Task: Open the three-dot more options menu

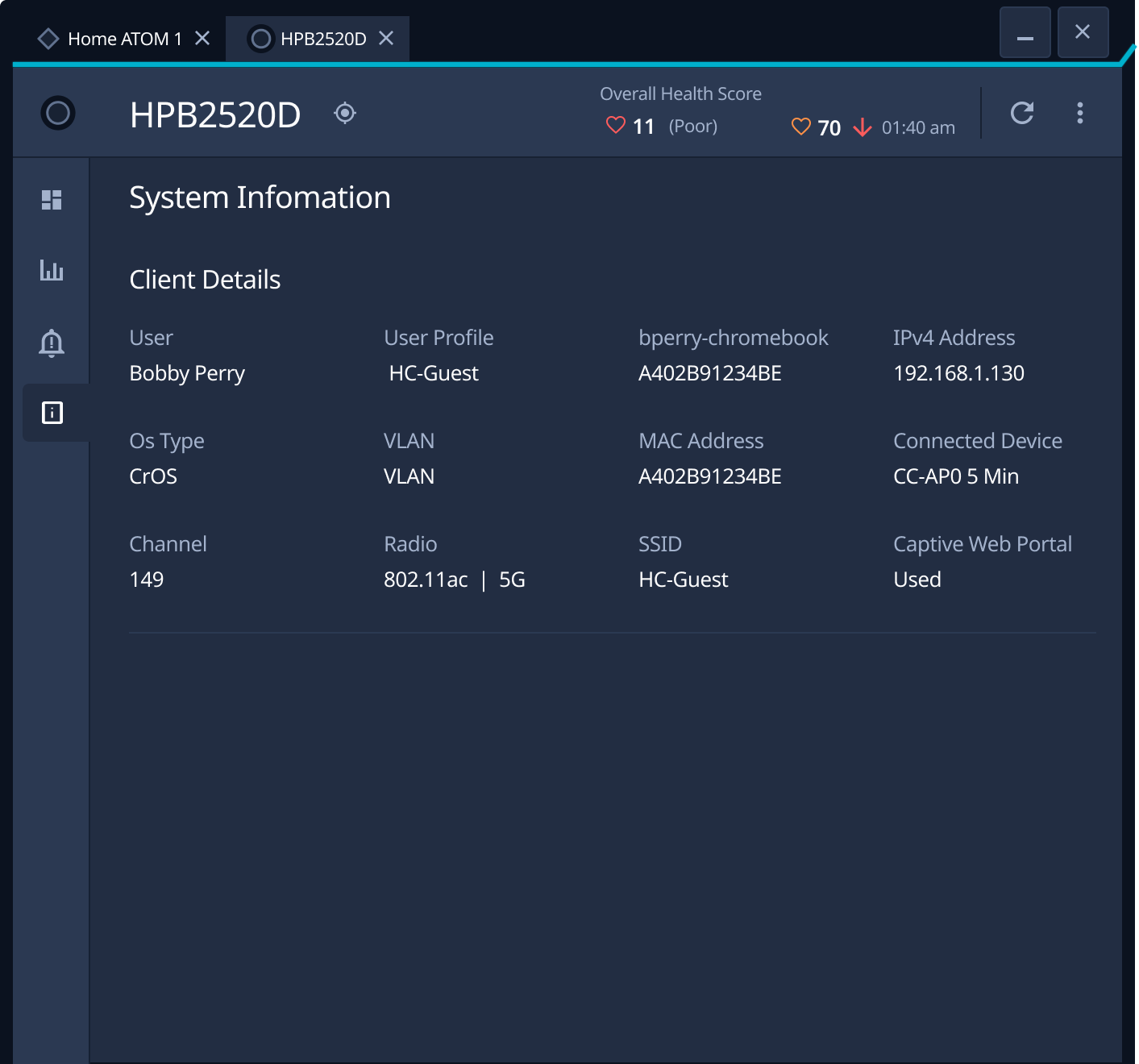Action: point(1080,114)
